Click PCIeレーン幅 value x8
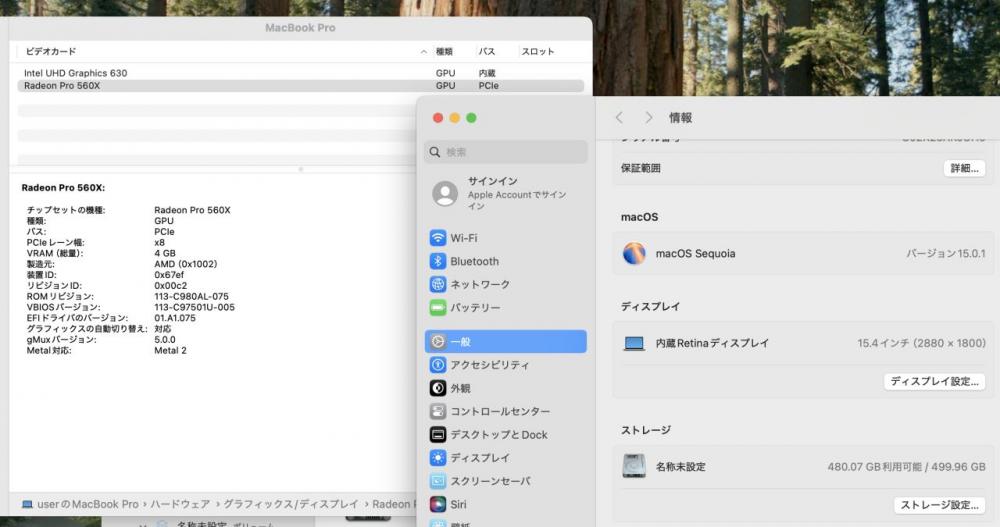The height and width of the screenshot is (527, 1000). [x=159, y=242]
